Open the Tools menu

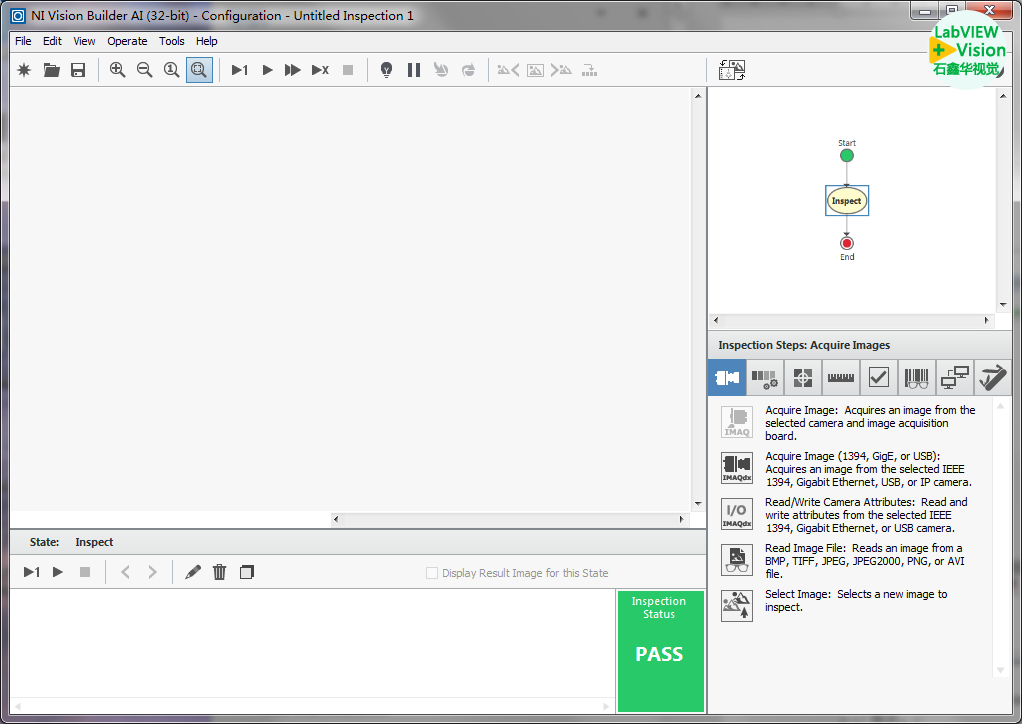(x=172, y=41)
